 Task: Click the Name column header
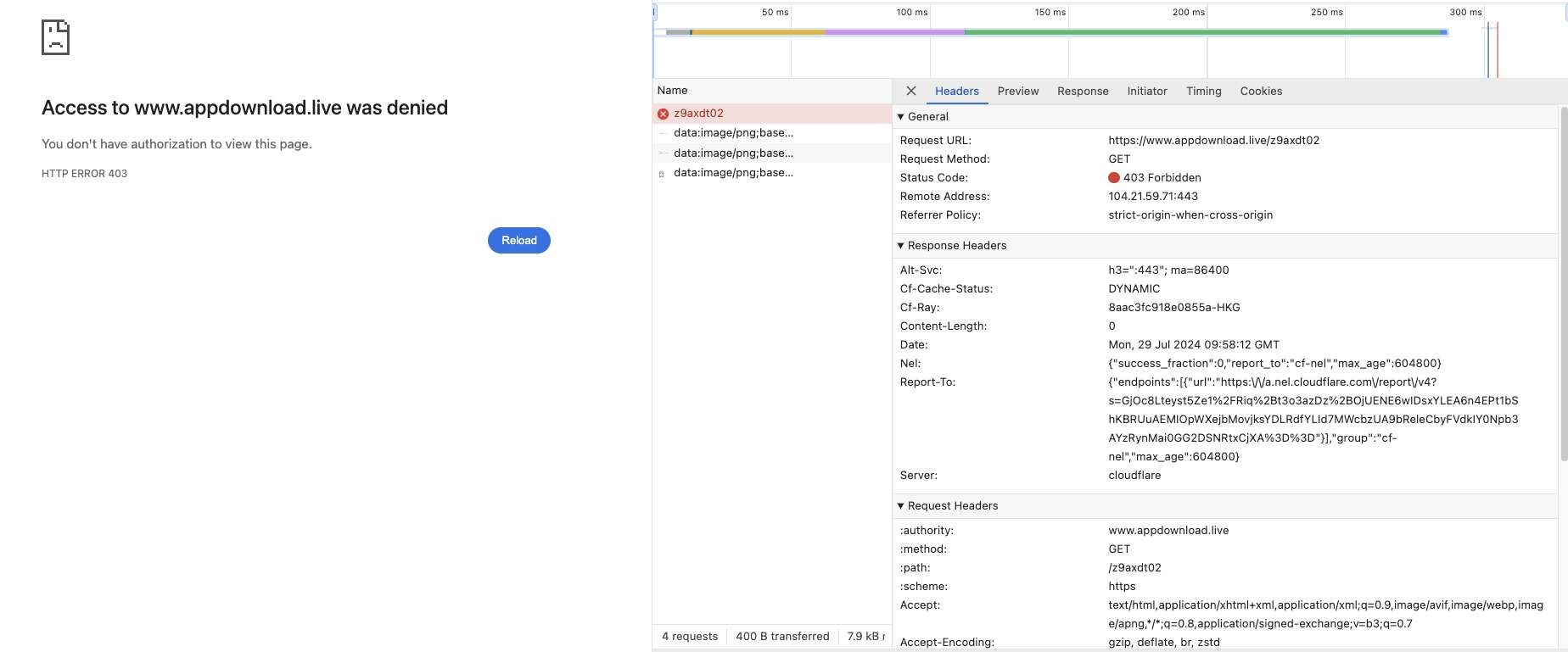pos(772,91)
